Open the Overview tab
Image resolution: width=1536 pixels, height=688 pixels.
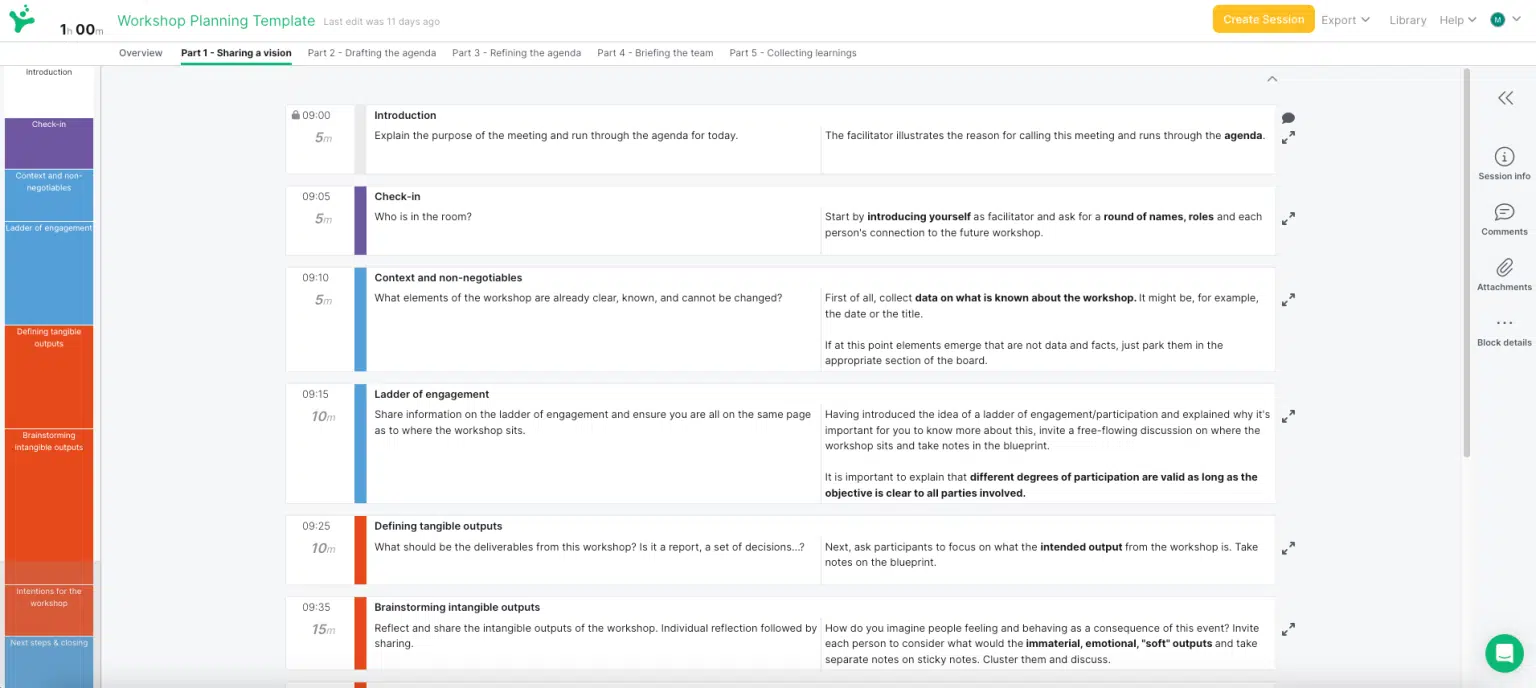click(x=140, y=53)
